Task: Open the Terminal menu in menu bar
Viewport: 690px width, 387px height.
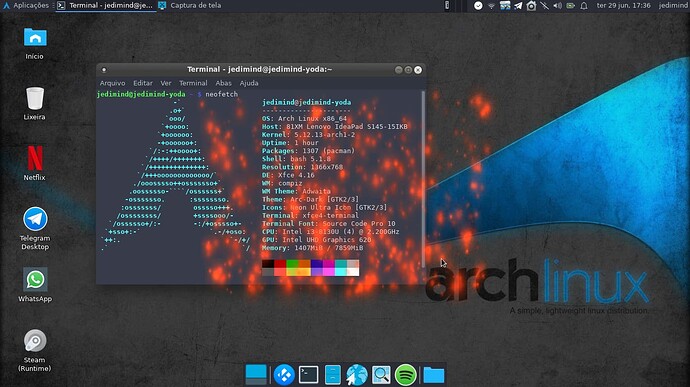Action: [193, 83]
